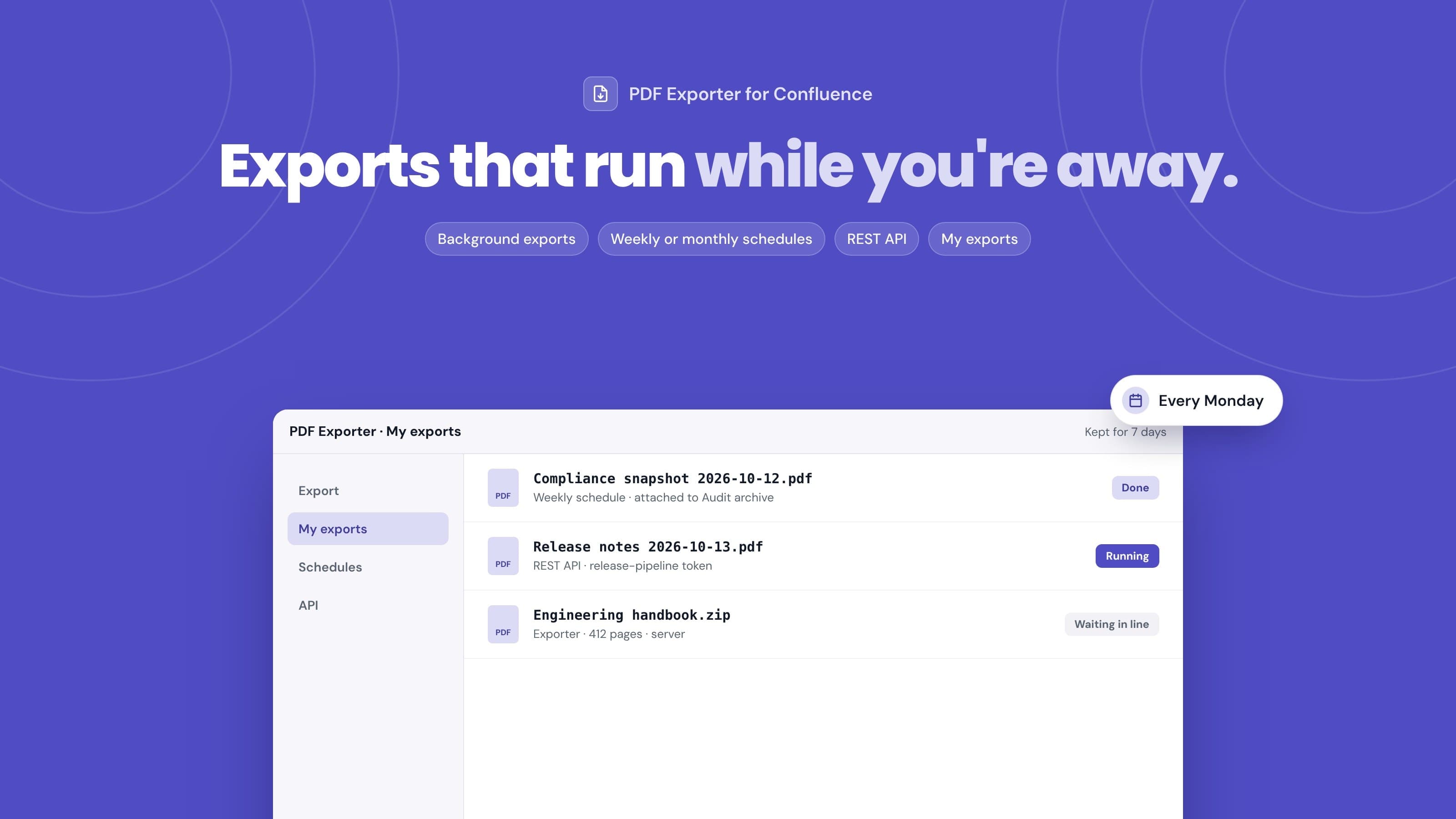Click the Done status badge
The image size is (1456, 819).
1135,488
